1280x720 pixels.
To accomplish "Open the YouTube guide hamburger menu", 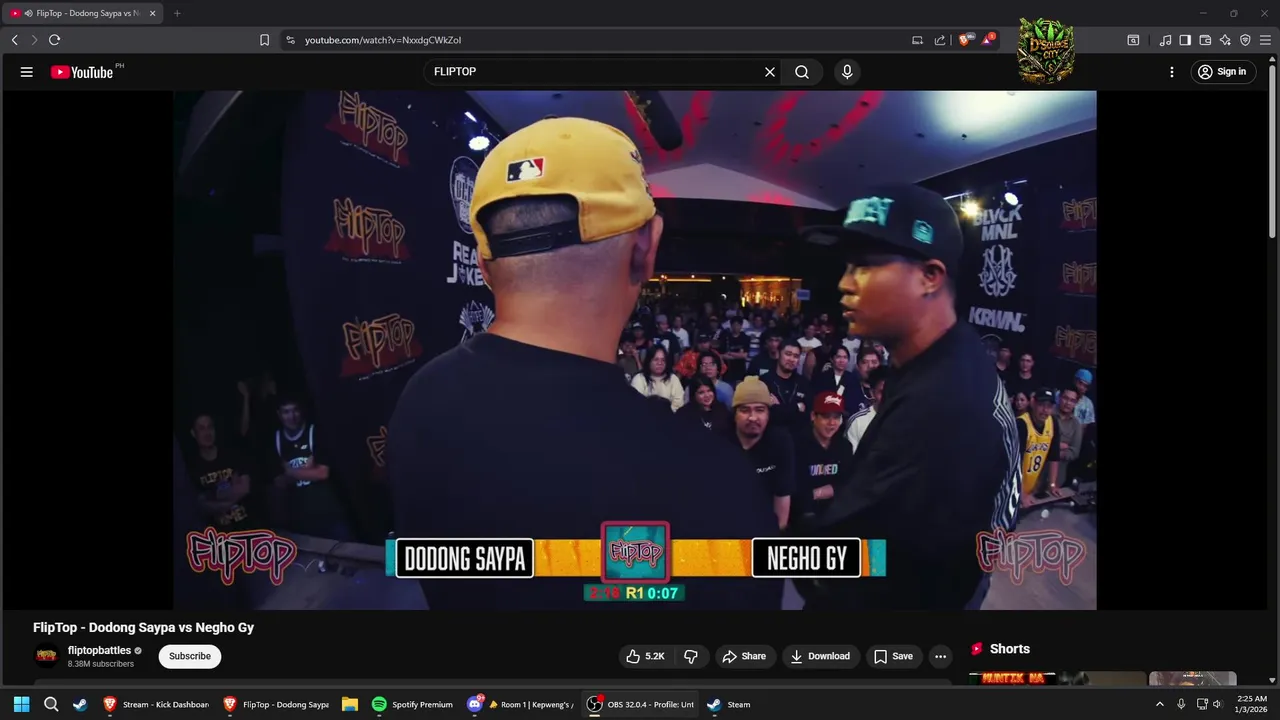I will (x=27, y=72).
